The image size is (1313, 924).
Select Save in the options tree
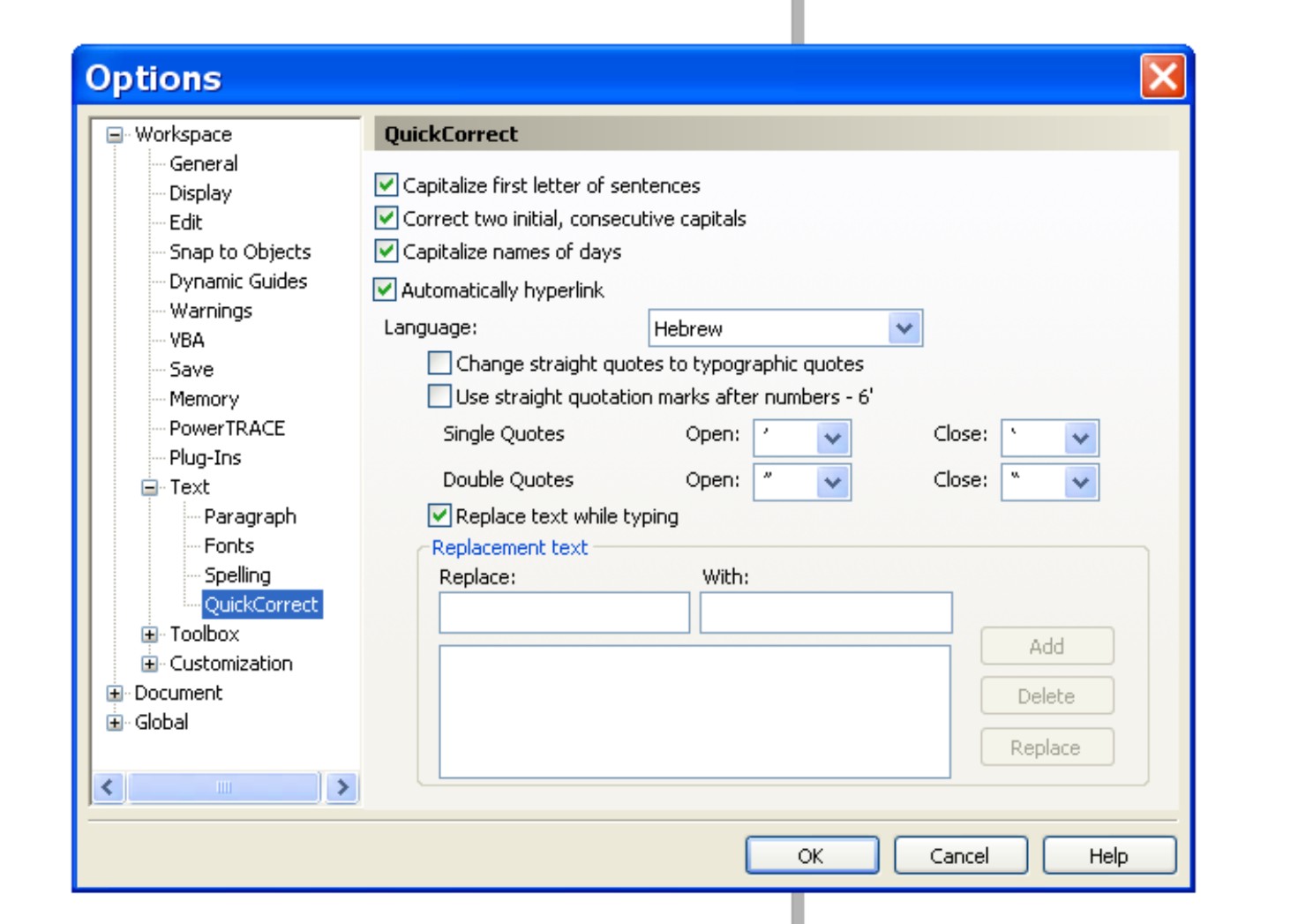tap(191, 369)
